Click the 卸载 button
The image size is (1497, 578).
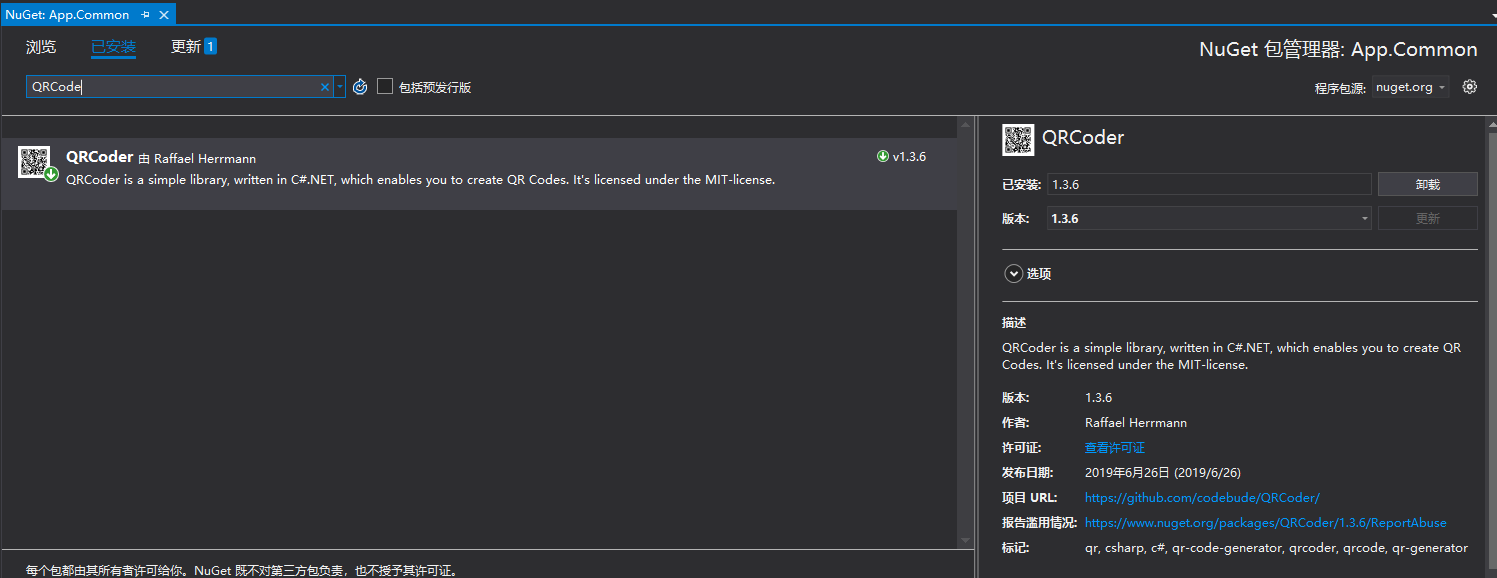coord(1427,184)
